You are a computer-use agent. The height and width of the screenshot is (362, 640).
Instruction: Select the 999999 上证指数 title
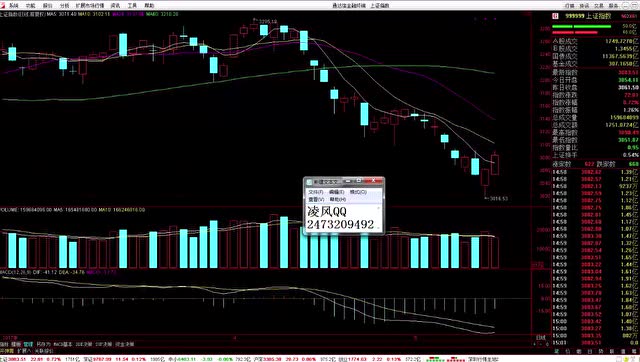pos(588,16)
